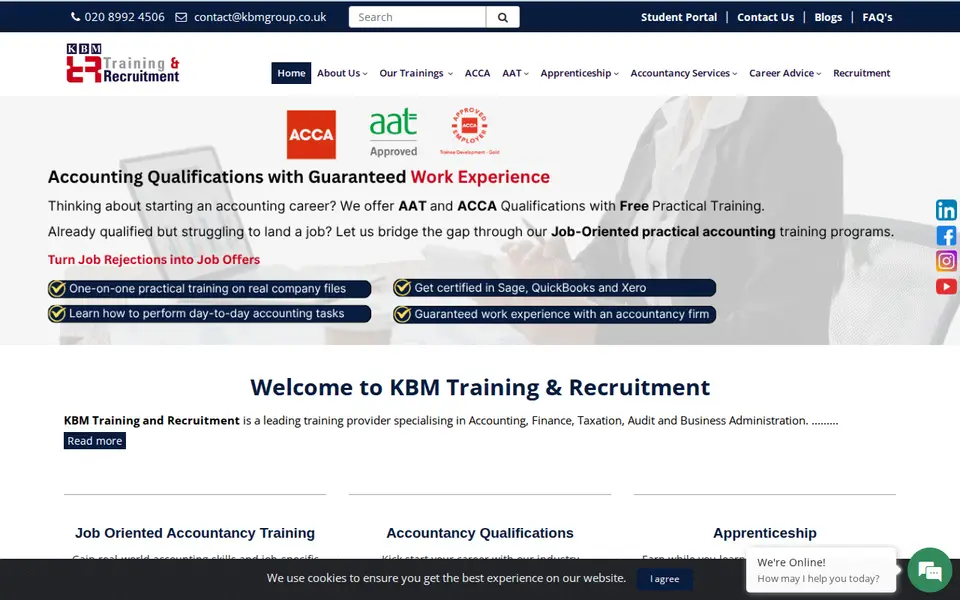The height and width of the screenshot is (600, 960).
Task: Expand the AAT dropdown menu
Action: click(515, 73)
